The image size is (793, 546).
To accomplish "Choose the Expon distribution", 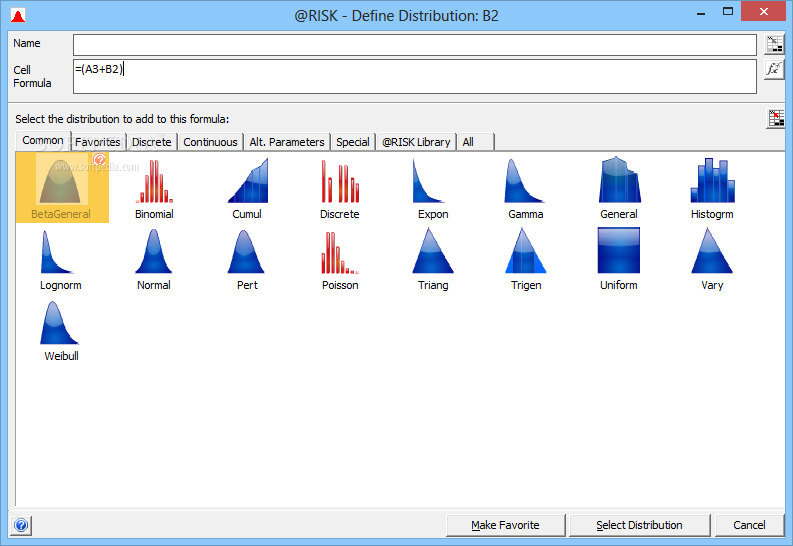I will pyautogui.click(x=433, y=188).
